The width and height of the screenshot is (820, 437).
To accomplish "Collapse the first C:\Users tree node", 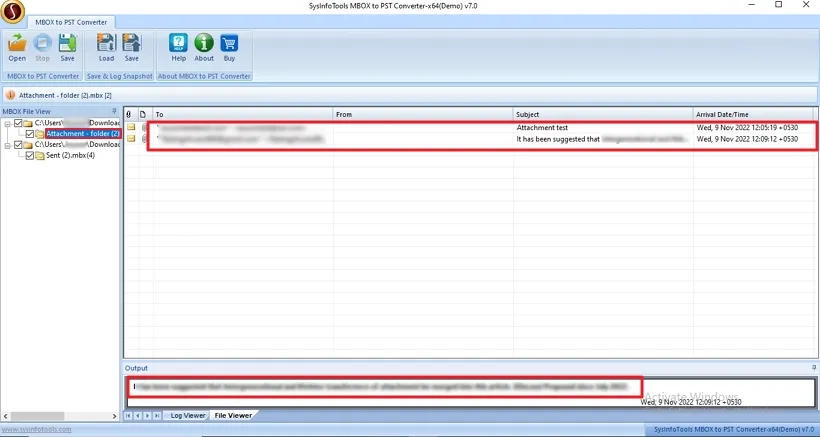I will point(8,123).
